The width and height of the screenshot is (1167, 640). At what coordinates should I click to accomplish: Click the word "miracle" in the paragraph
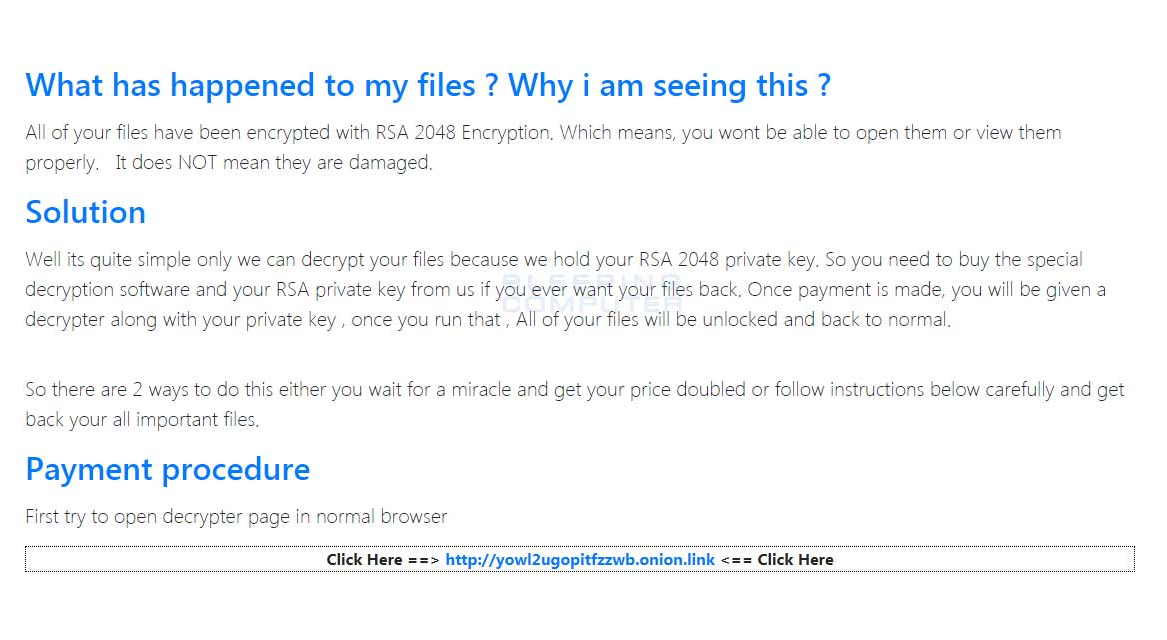point(481,390)
